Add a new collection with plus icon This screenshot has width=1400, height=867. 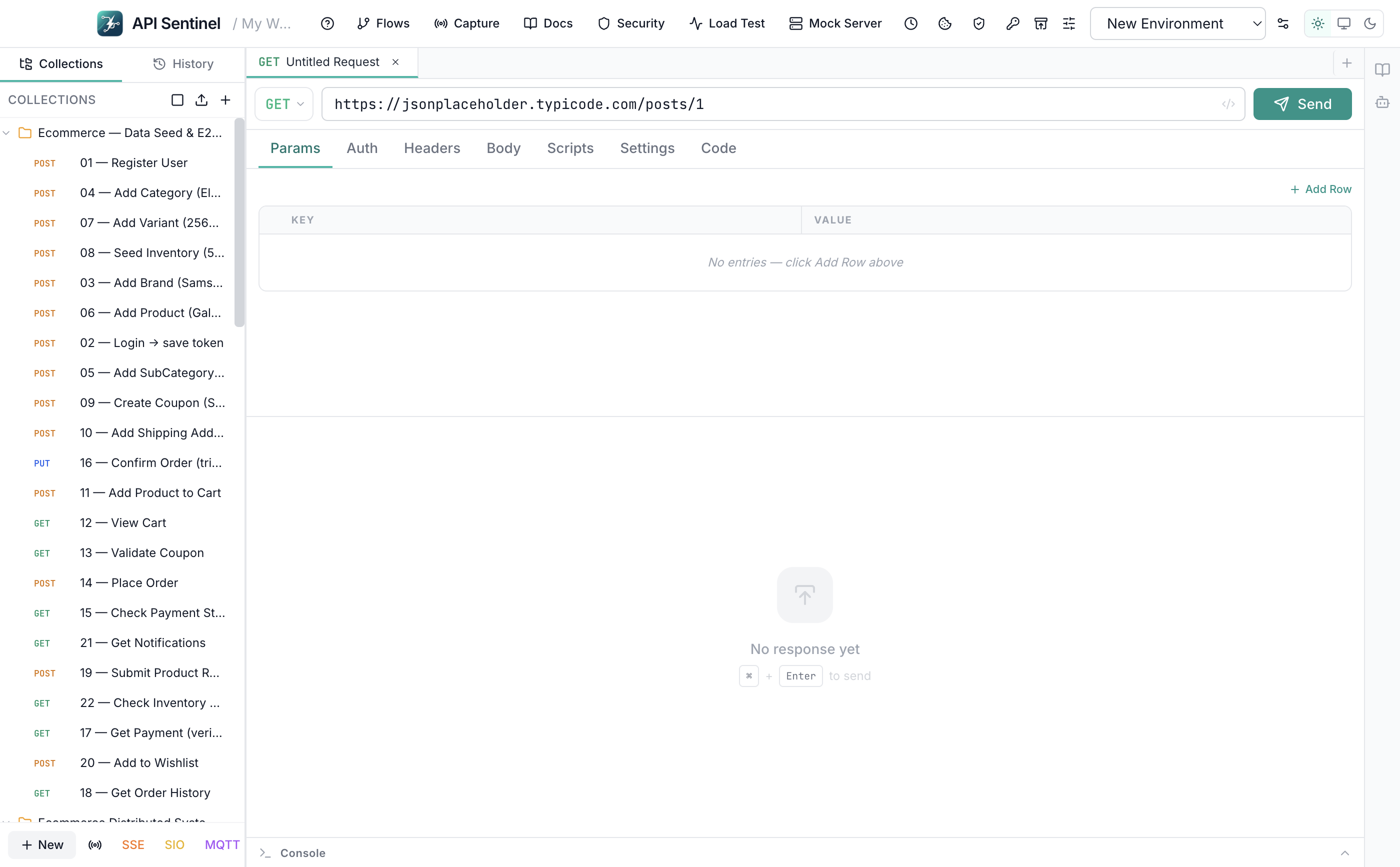[x=225, y=100]
